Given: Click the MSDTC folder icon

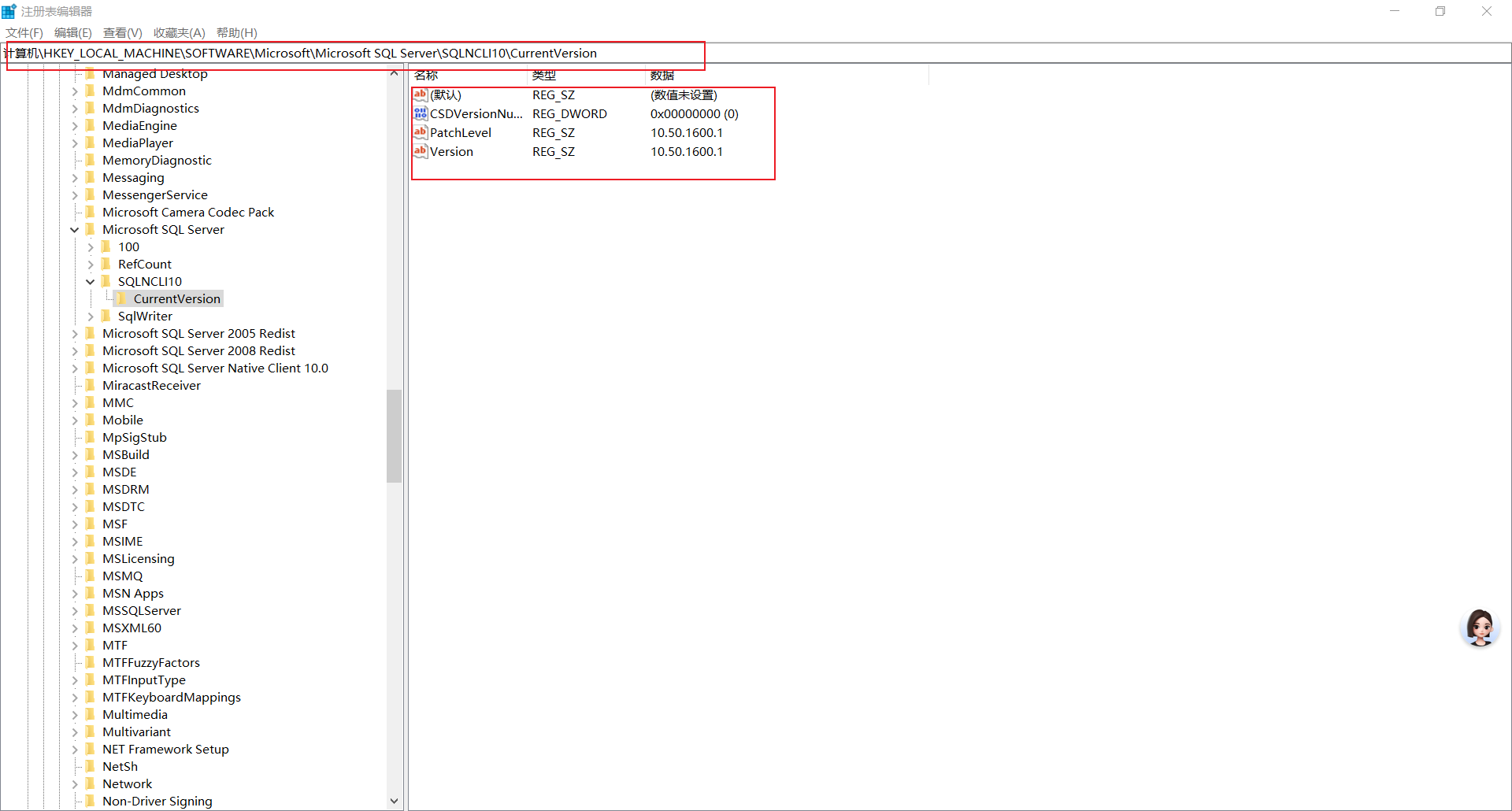Looking at the screenshot, I should 90,506.
